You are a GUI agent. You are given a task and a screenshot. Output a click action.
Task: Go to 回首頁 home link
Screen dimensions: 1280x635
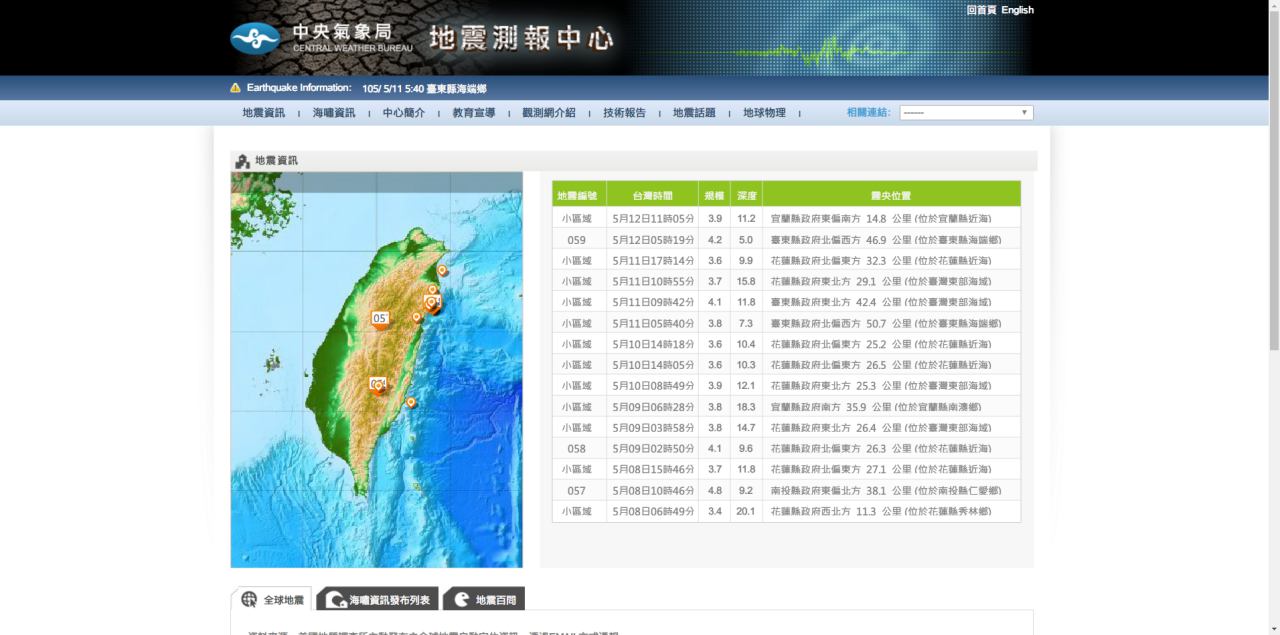(x=981, y=10)
